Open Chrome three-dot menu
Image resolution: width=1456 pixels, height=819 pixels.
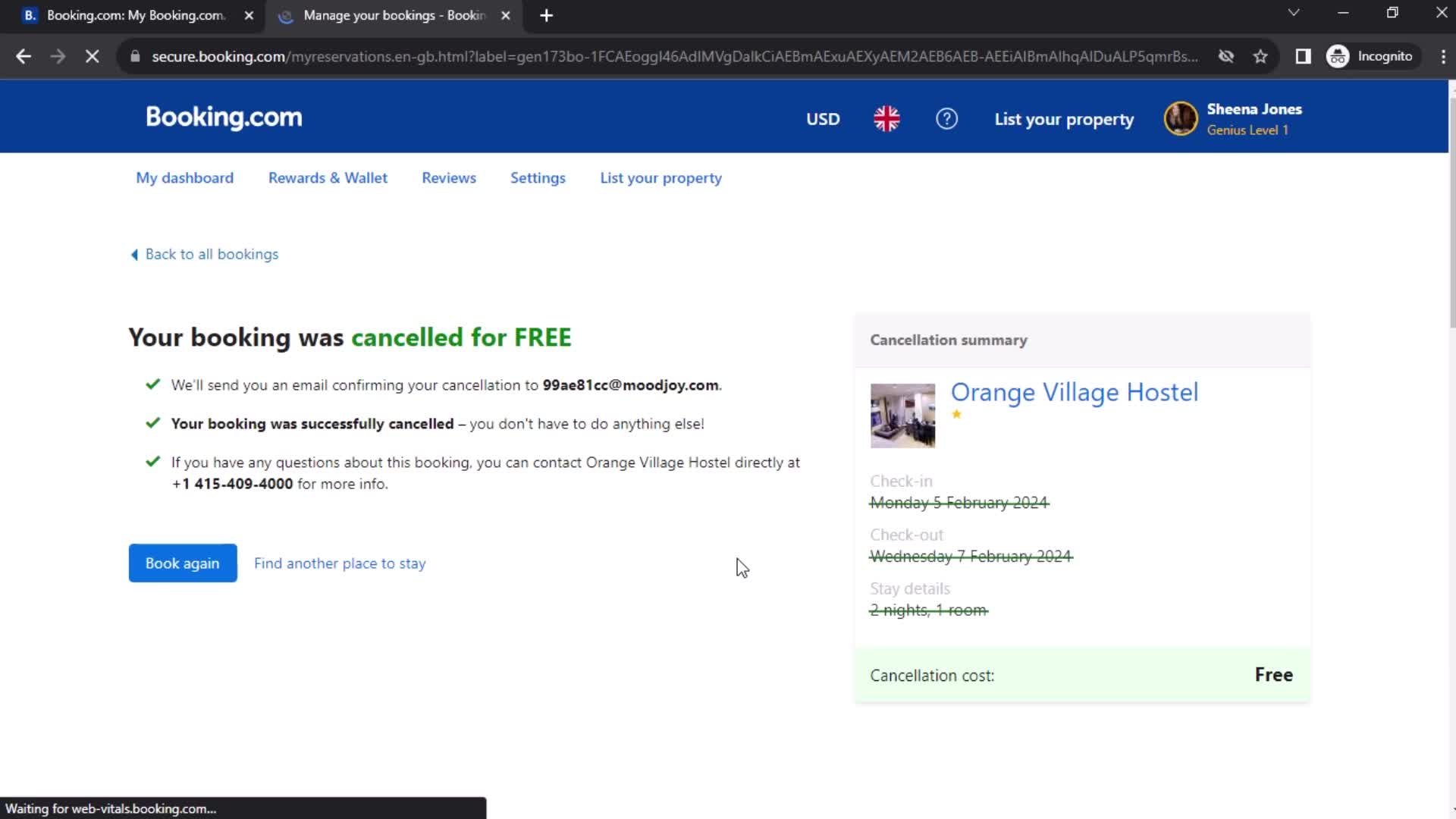1443,56
